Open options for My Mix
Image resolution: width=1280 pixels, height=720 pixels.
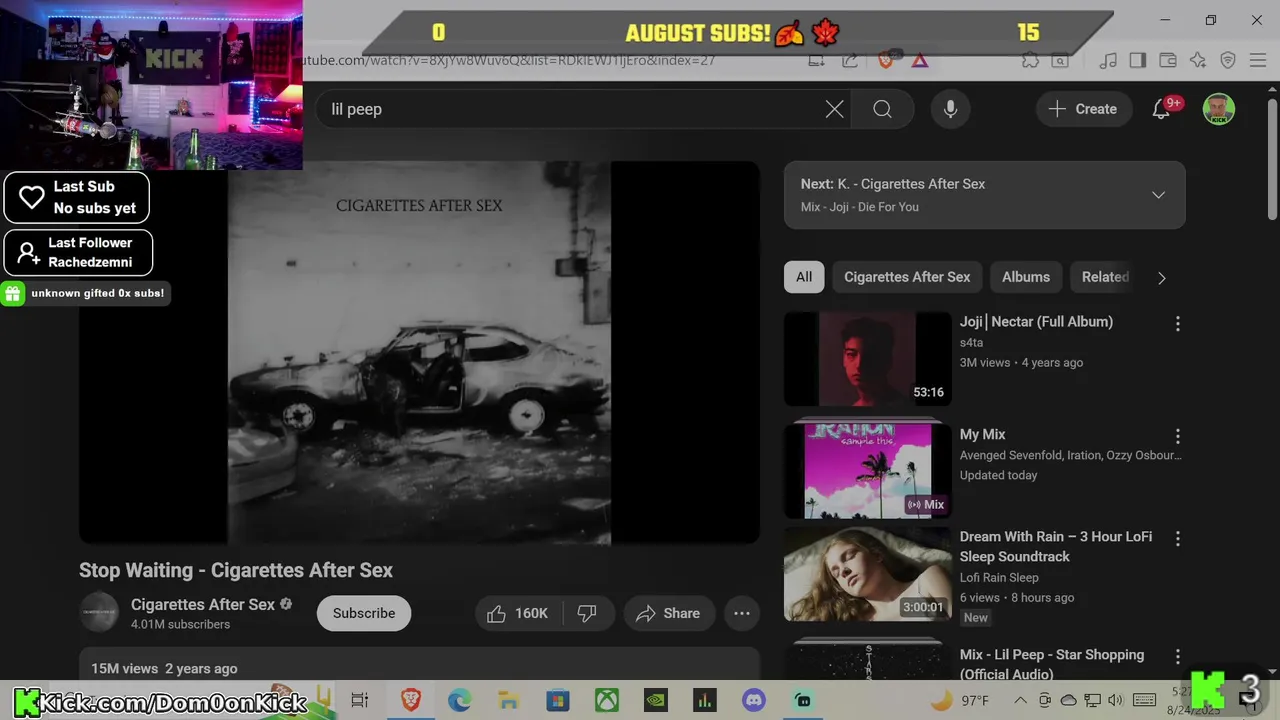(x=1177, y=436)
